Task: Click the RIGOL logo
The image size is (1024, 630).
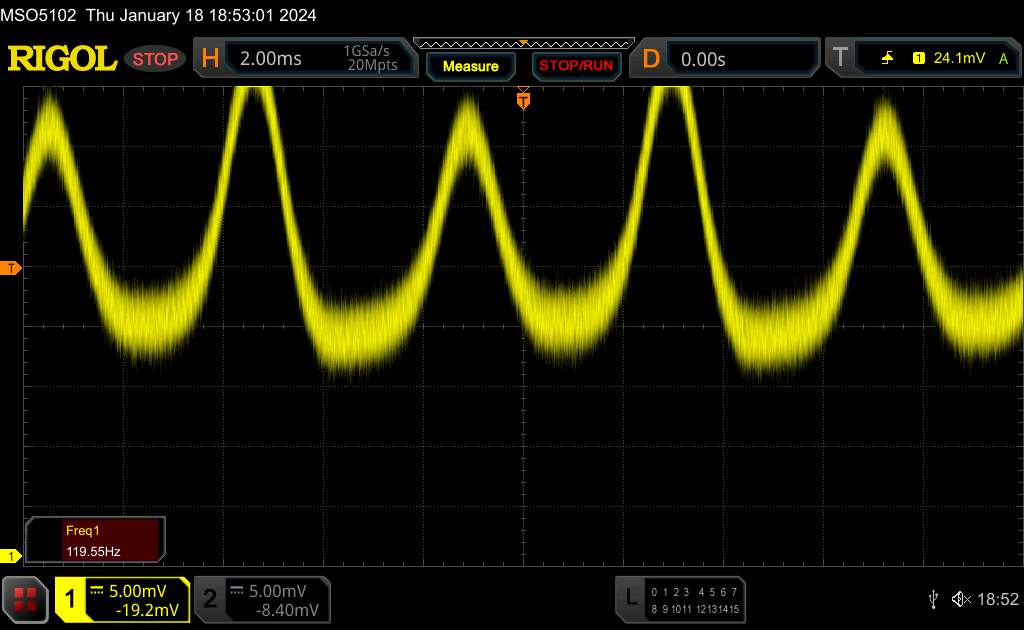Action: pos(62,59)
